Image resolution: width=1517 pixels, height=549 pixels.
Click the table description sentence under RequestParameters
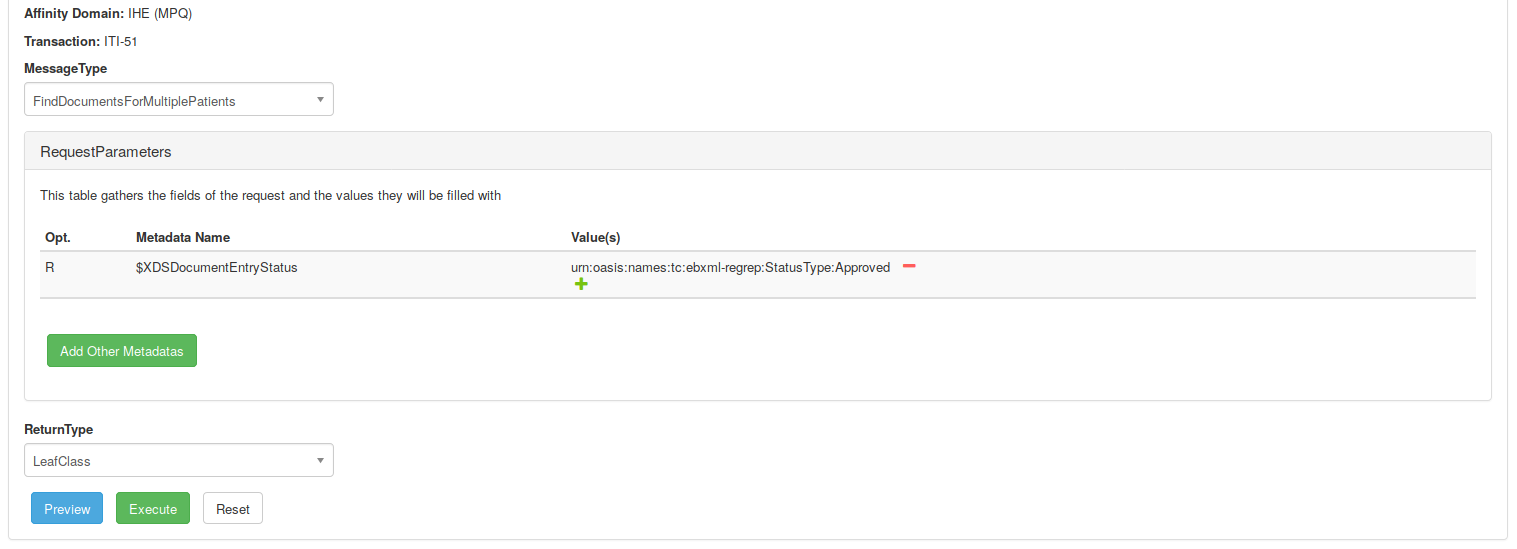(270, 196)
